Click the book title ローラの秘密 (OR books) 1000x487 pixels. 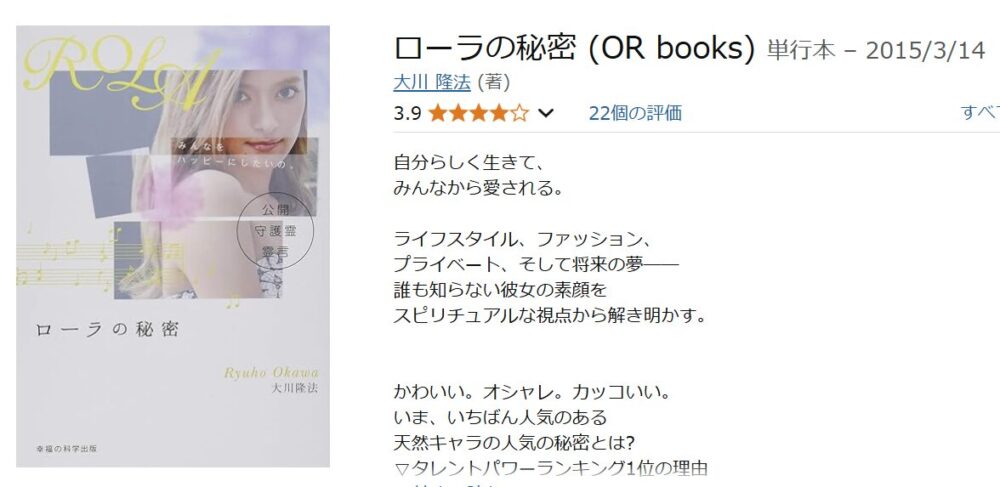[574, 48]
